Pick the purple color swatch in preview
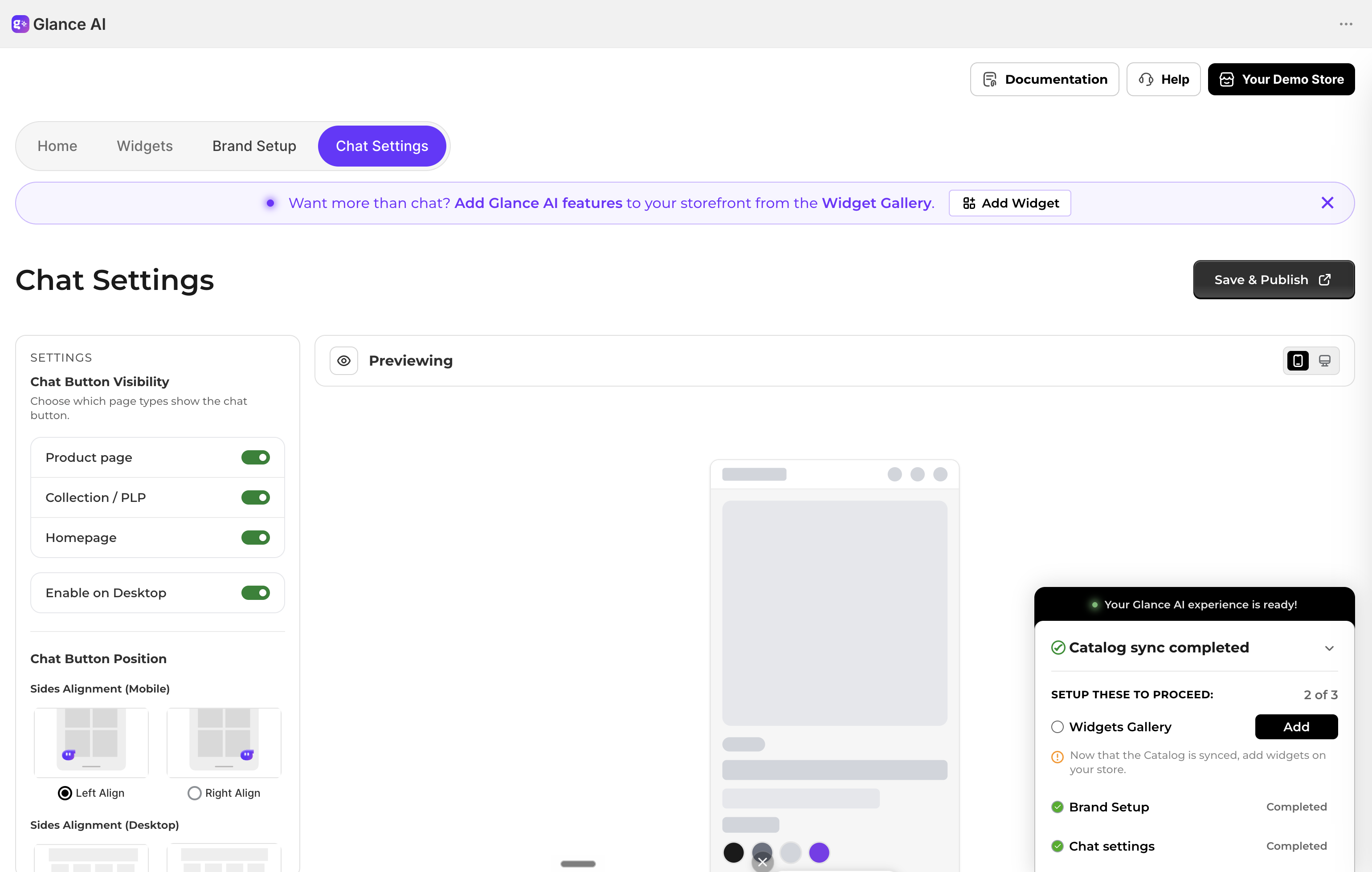Image resolution: width=1372 pixels, height=872 pixels. (819, 853)
